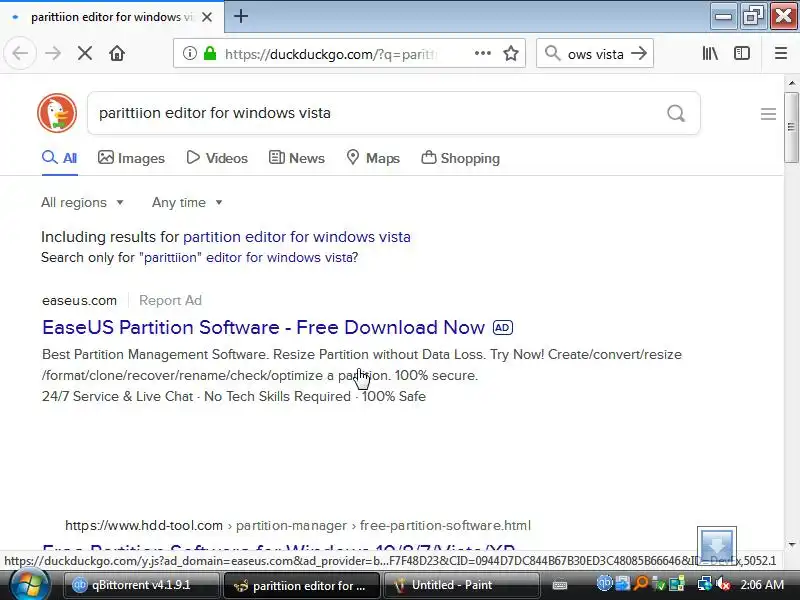
Task: Click the tray icon with green checkmark
Action: [659, 584]
